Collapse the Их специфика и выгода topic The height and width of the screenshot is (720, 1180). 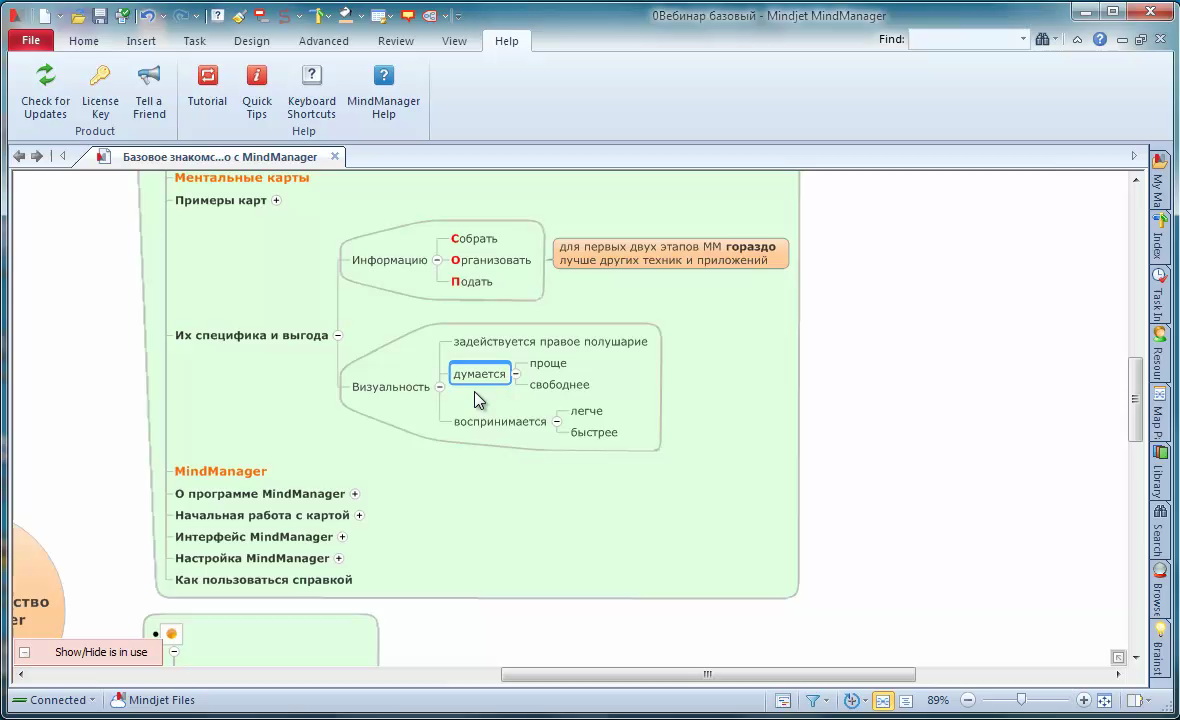[x=338, y=336]
